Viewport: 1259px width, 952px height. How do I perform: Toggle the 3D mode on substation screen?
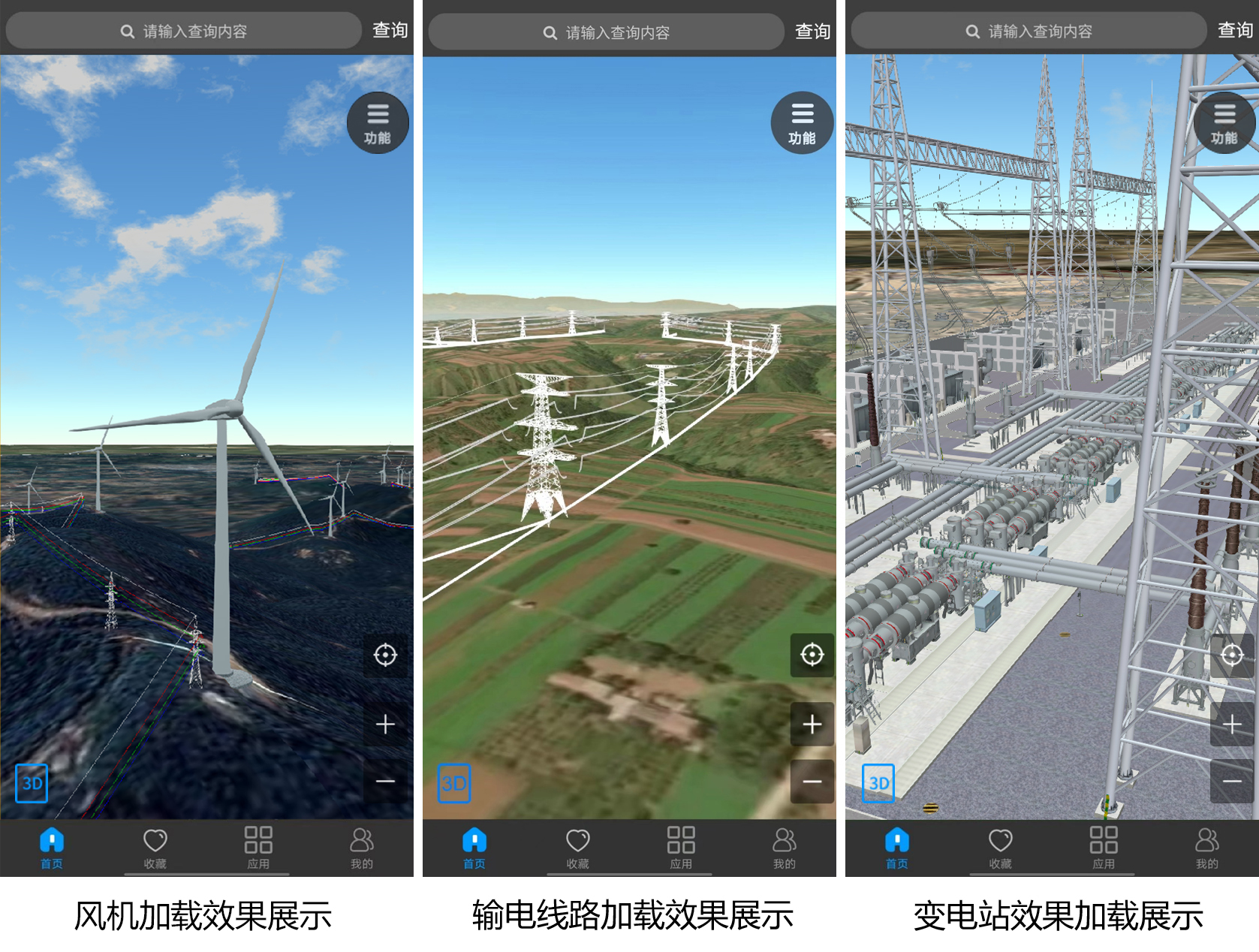(x=878, y=783)
